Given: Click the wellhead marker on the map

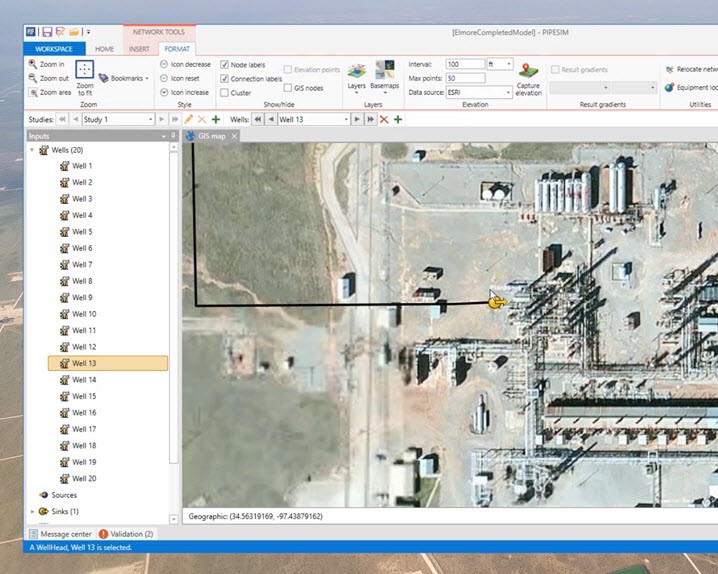Looking at the screenshot, I should [497, 301].
